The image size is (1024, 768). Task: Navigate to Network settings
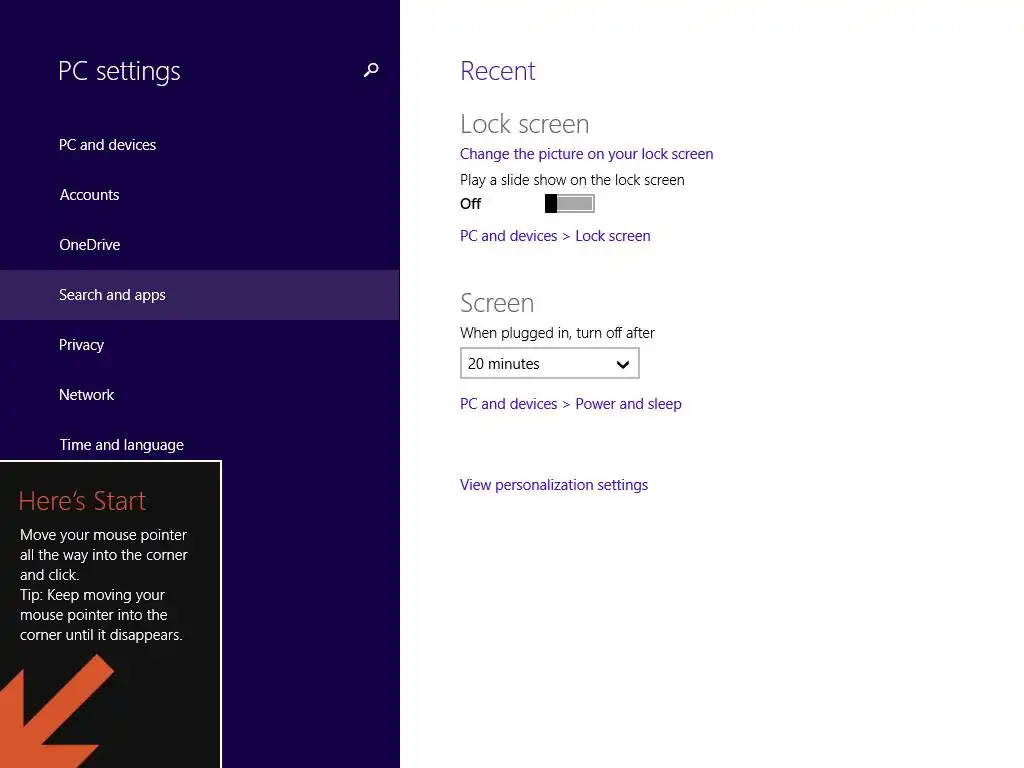(86, 395)
